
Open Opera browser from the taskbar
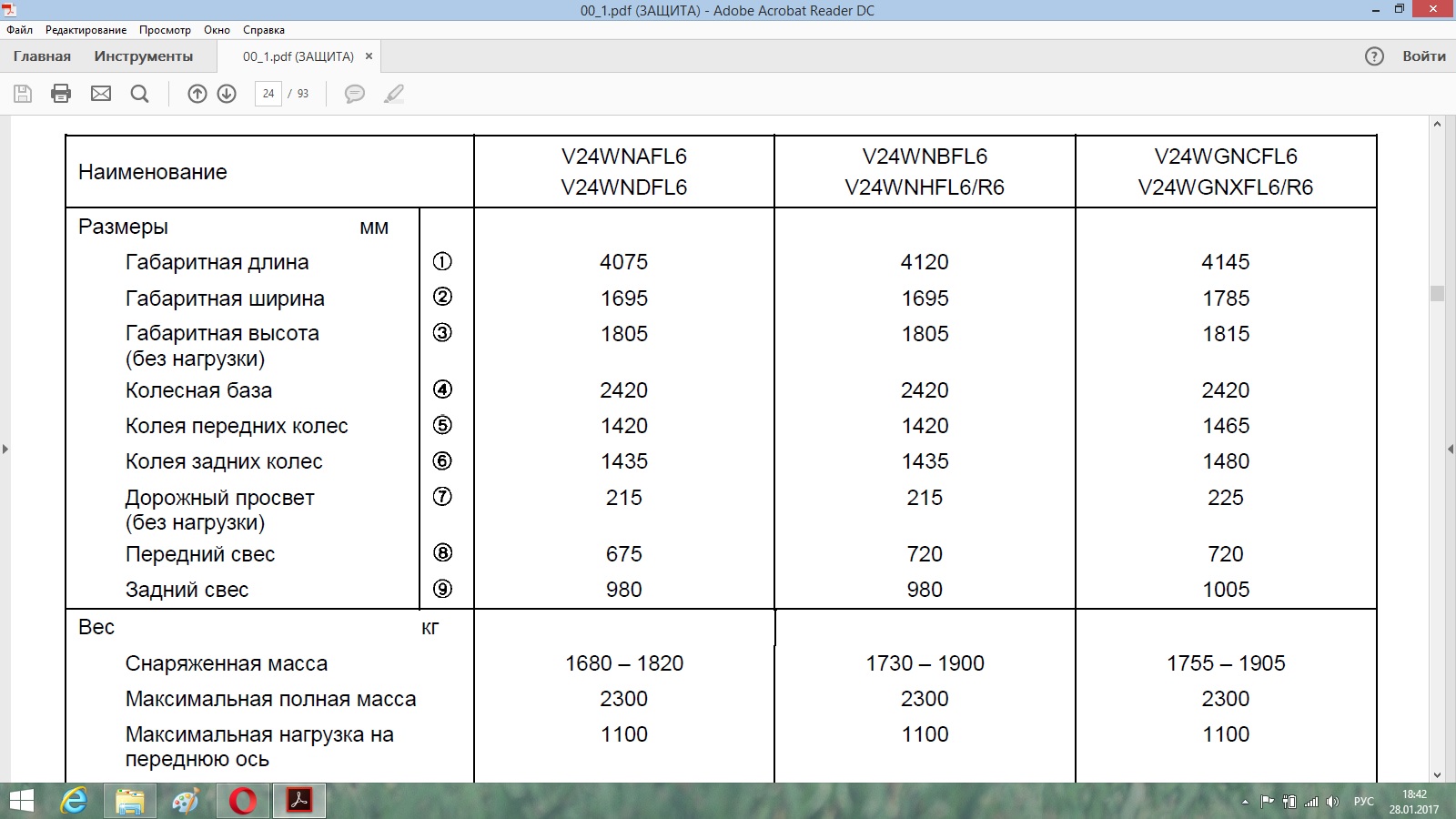tap(243, 801)
